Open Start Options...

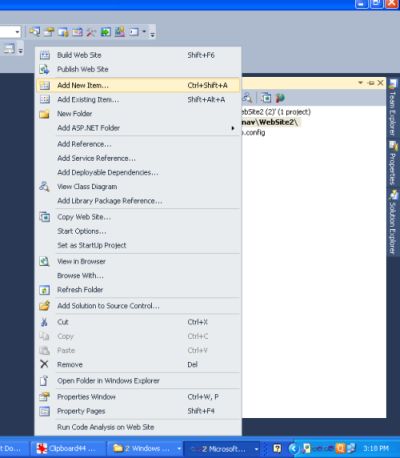pos(138,231)
